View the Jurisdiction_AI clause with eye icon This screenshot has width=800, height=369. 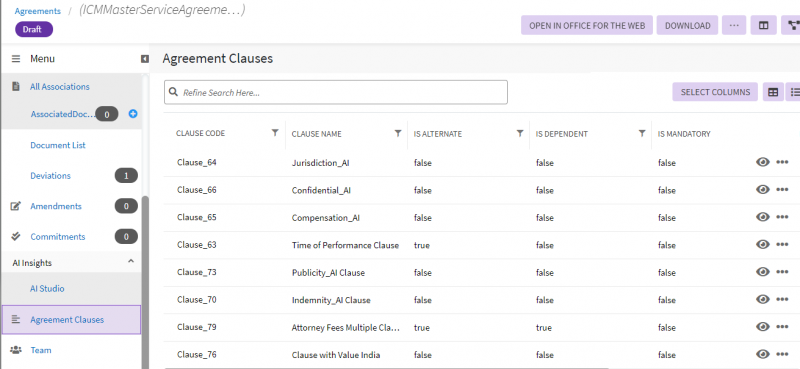[x=763, y=162]
